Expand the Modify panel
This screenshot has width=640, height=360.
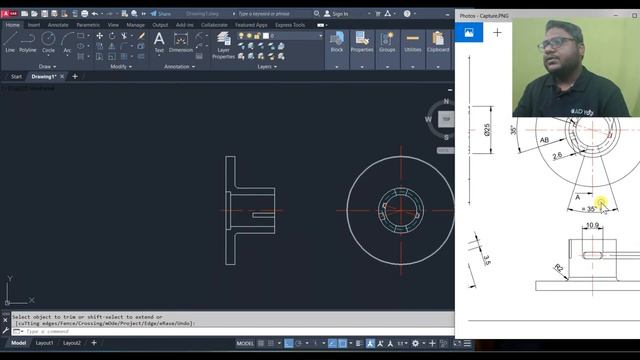pos(121,67)
